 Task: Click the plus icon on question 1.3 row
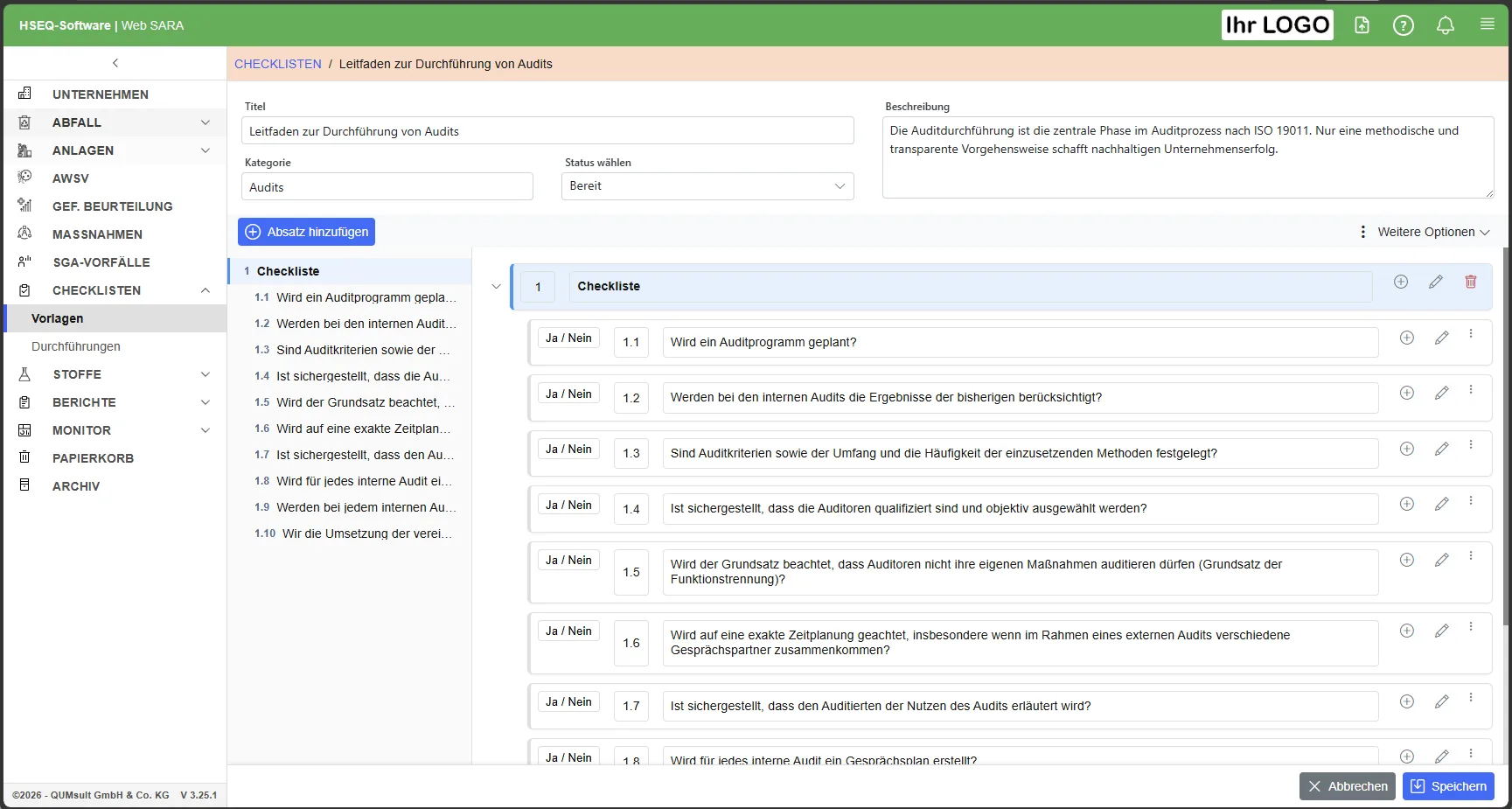[x=1407, y=449]
